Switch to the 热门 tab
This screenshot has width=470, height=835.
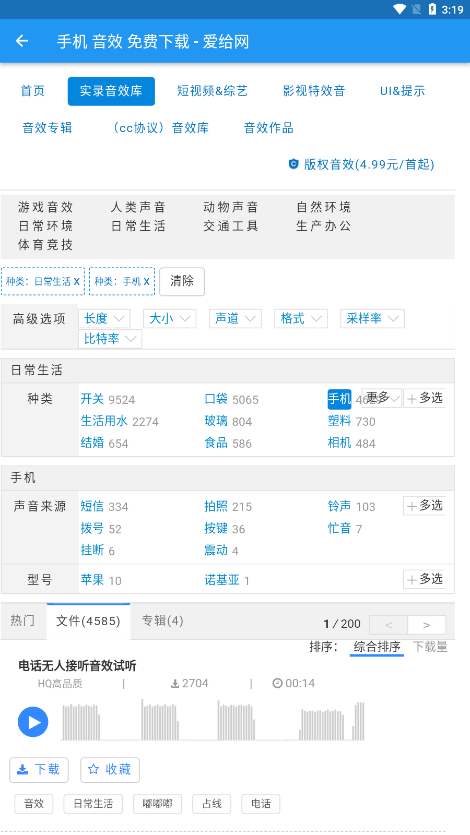click(23, 621)
